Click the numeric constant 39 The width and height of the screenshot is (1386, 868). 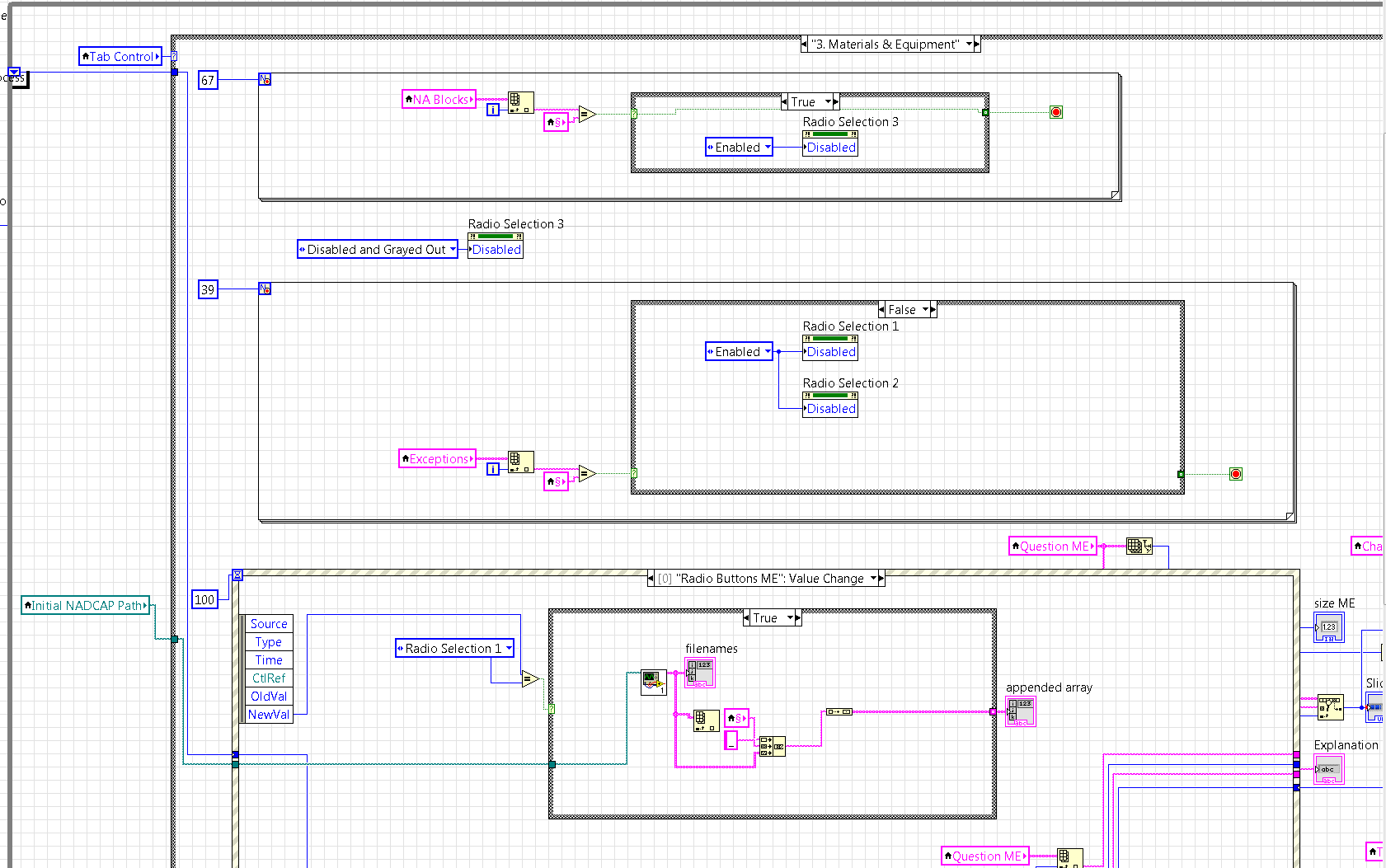pyautogui.click(x=208, y=289)
